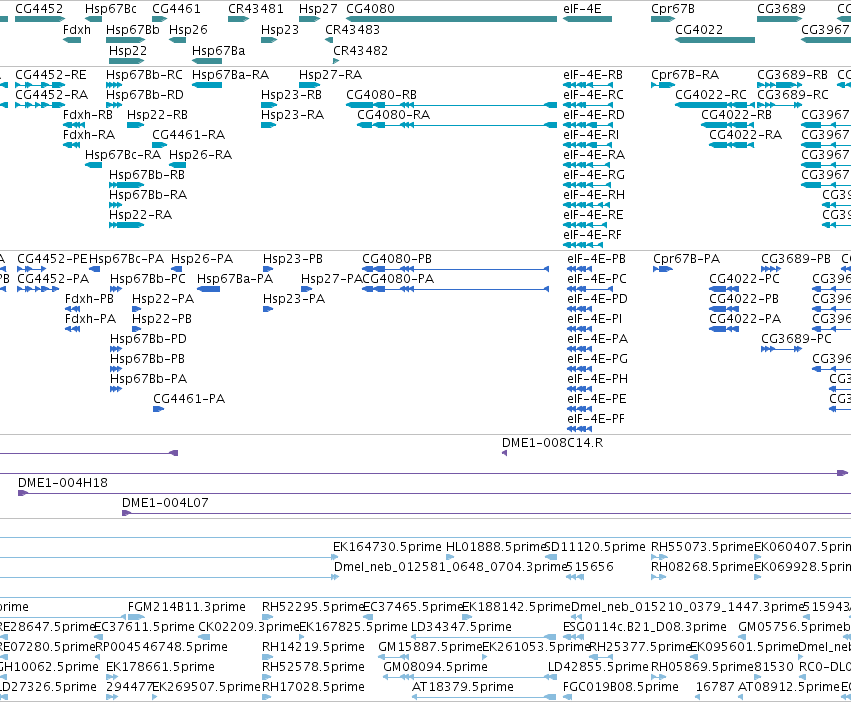The height and width of the screenshot is (702, 851).
Task: Select protein Hsp22-PA
Action: (x=163, y=299)
